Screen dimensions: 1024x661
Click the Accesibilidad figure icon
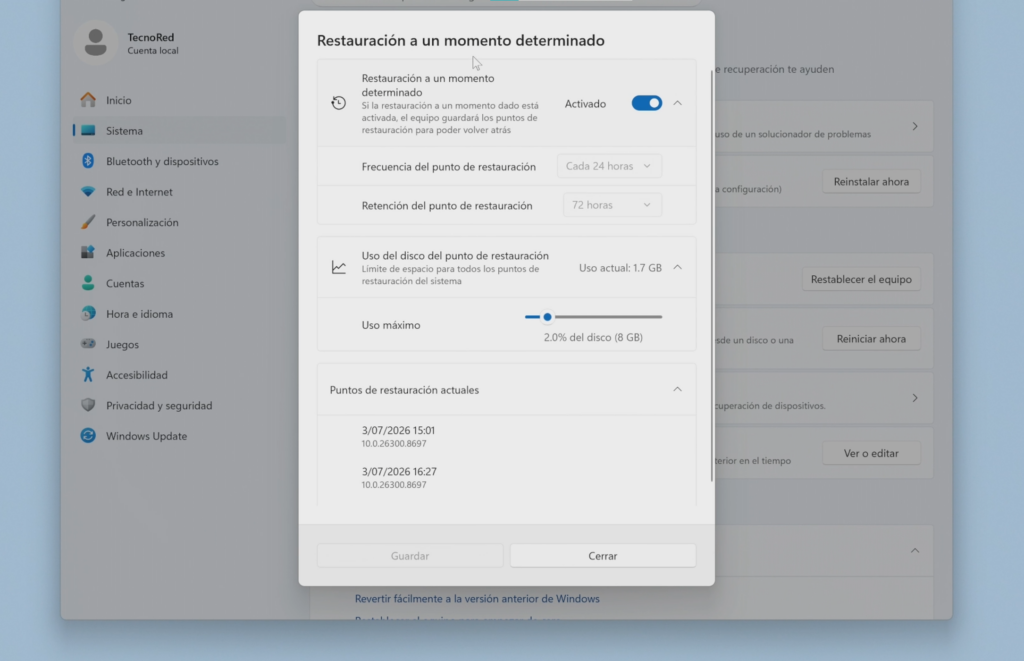pos(88,374)
